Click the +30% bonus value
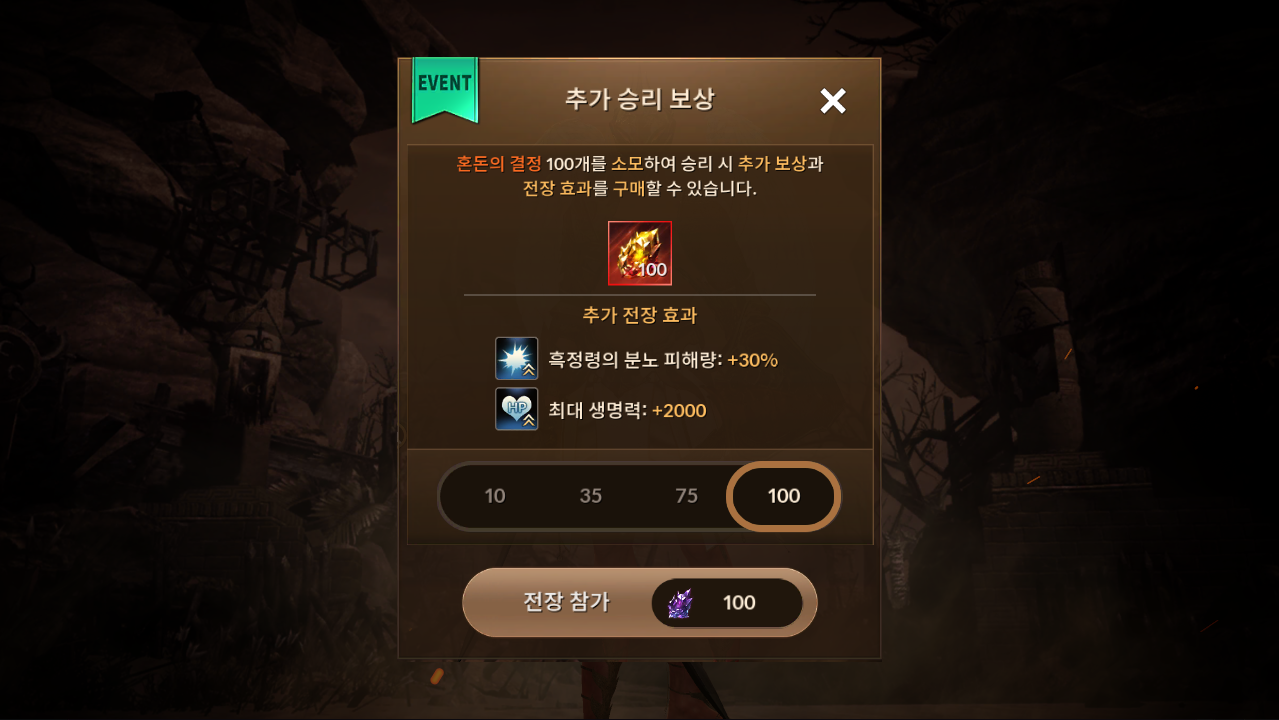The height and width of the screenshot is (720, 1279). click(752, 360)
